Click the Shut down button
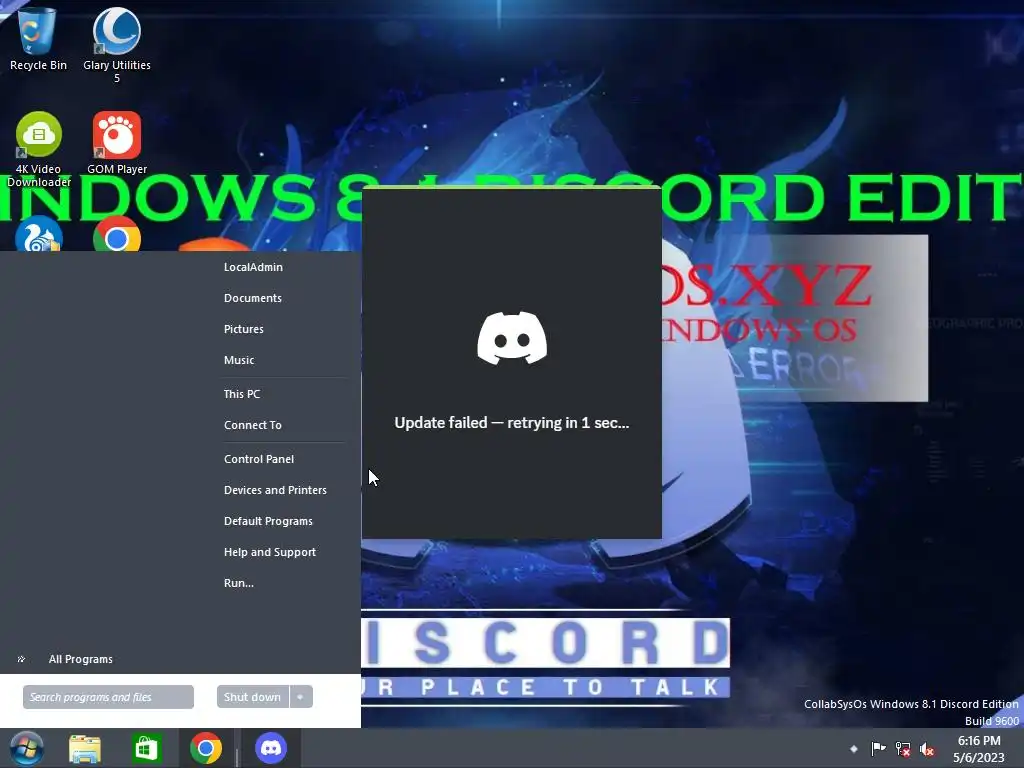The width and height of the screenshot is (1024, 768). pyautogui.click(x=253, y=697)
